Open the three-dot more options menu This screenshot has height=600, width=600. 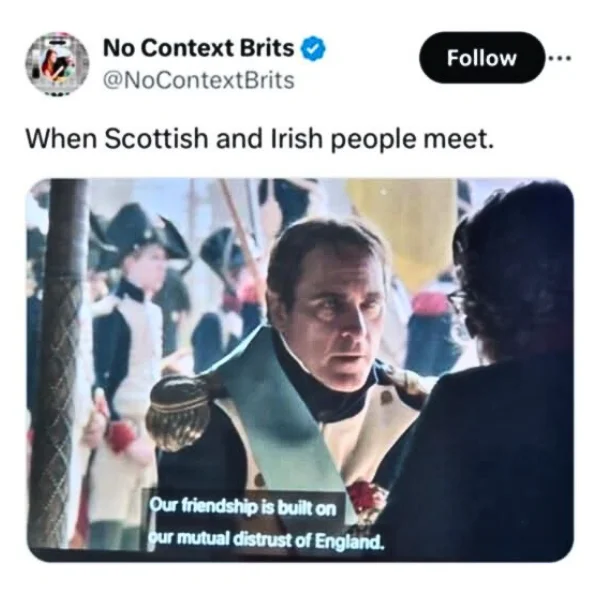(x=559, y=58)
